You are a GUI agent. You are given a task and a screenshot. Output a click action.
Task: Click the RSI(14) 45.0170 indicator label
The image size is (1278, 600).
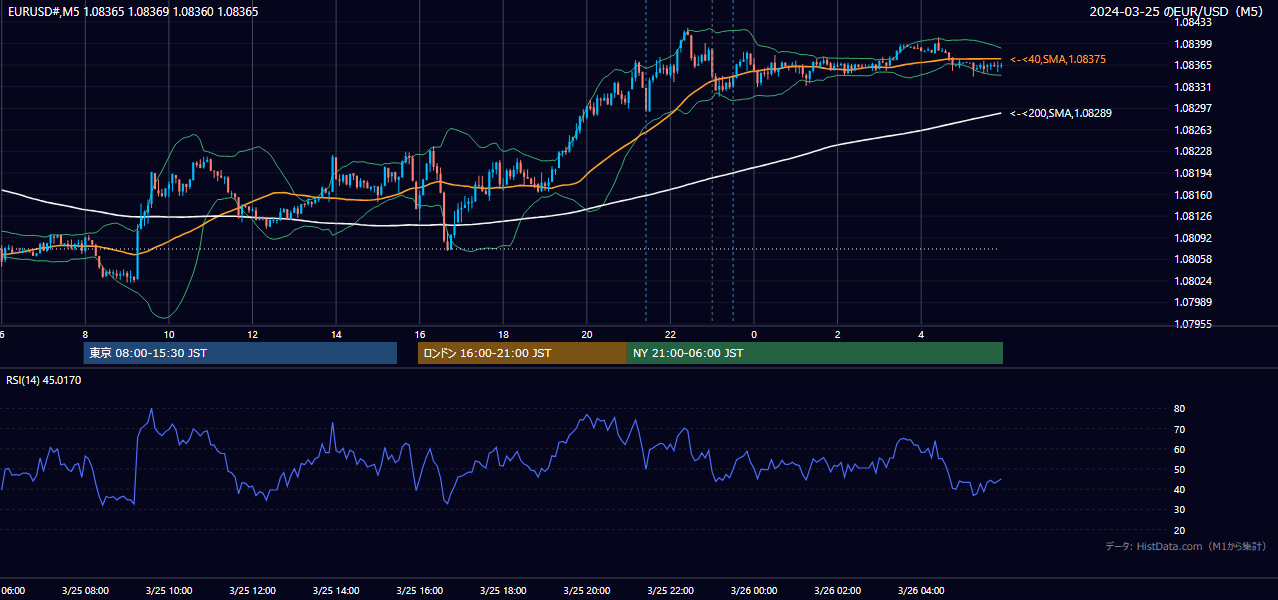[x=44, y=380]
